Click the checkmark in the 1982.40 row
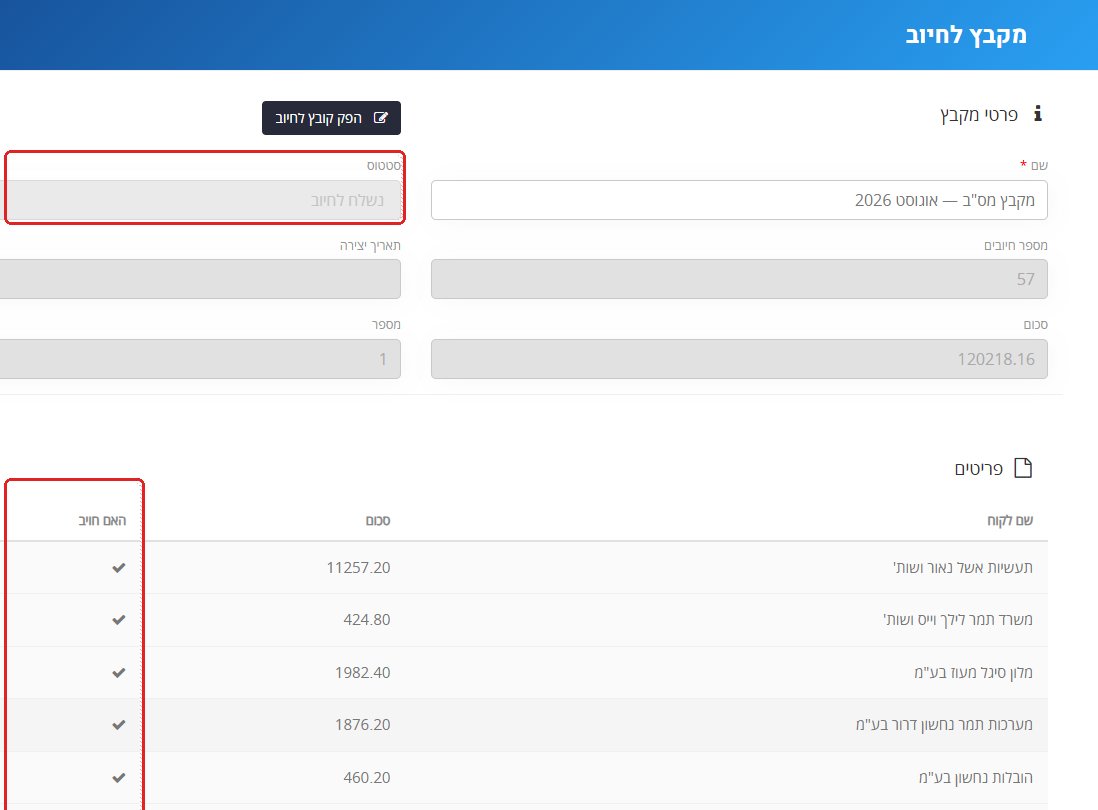1098x810 pixels. [118, 672]
